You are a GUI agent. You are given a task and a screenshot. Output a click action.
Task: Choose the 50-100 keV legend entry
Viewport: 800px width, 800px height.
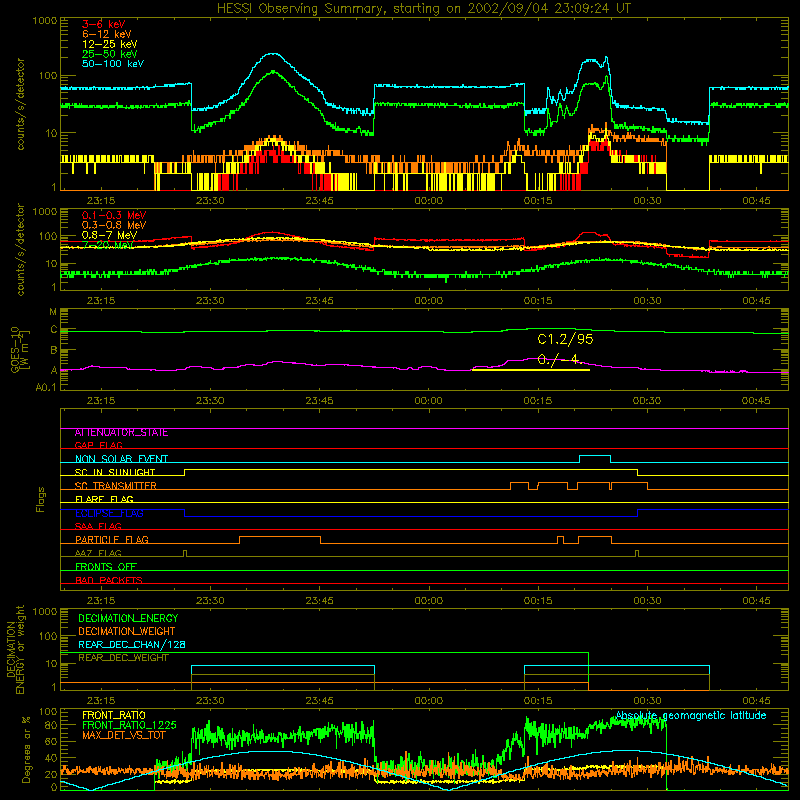pyautogui.click(x=113, y=64)
